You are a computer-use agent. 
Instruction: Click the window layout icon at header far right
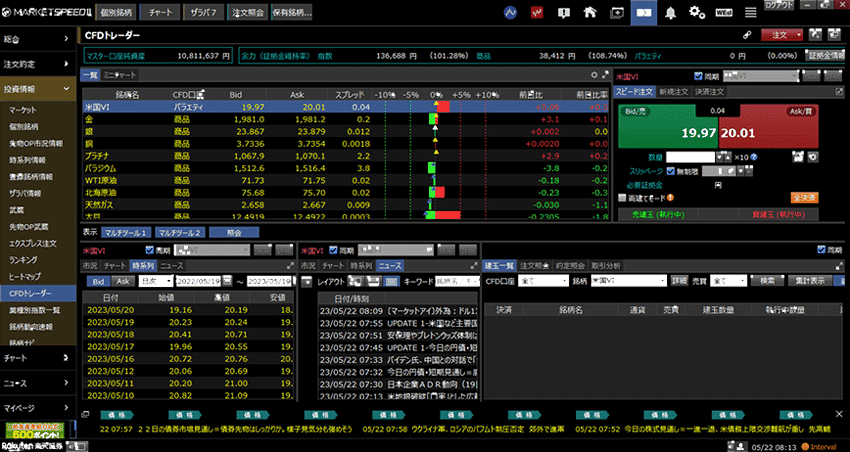[834, 35]
